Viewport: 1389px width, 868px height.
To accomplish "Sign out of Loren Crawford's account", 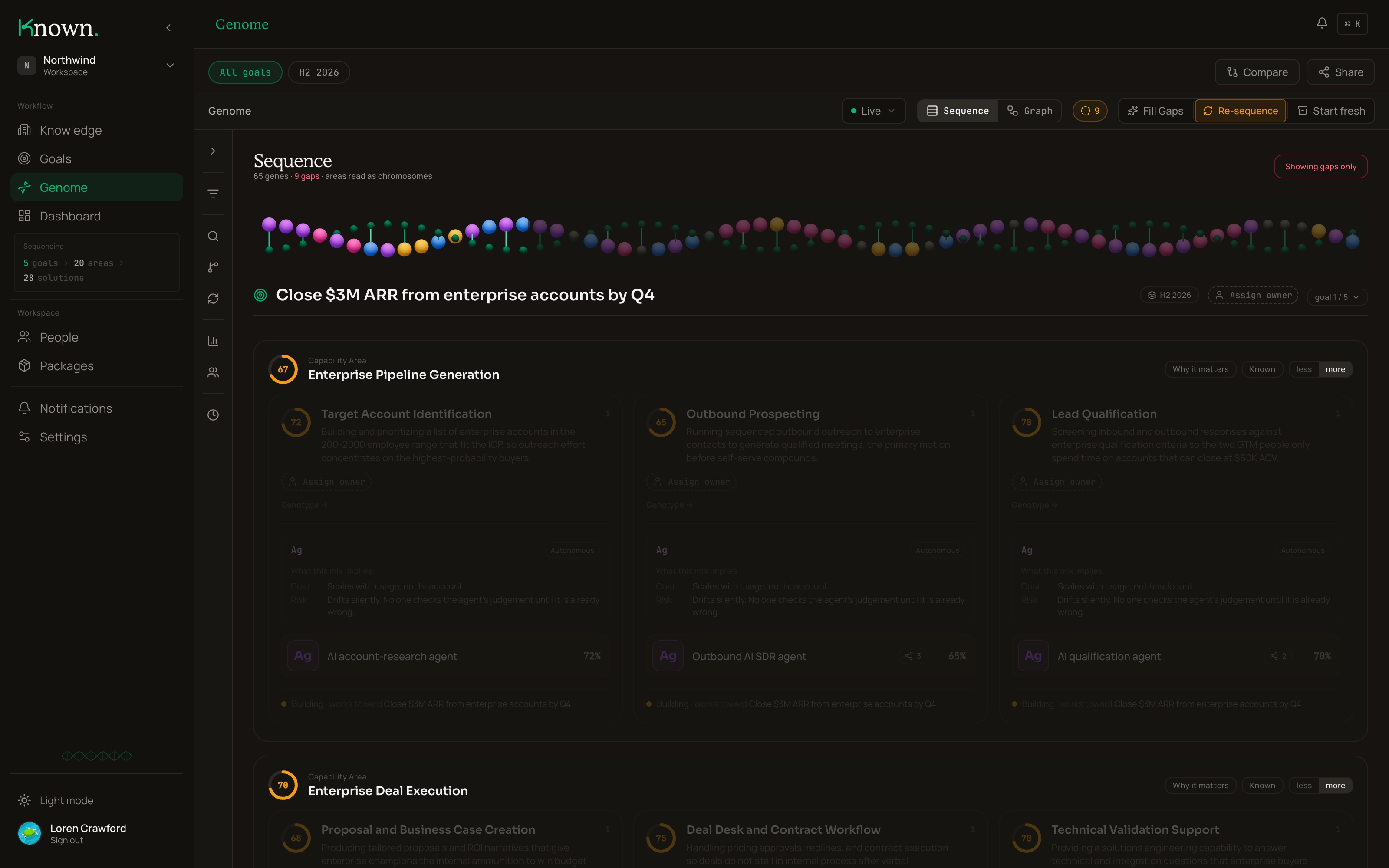I will coord(66,841).
